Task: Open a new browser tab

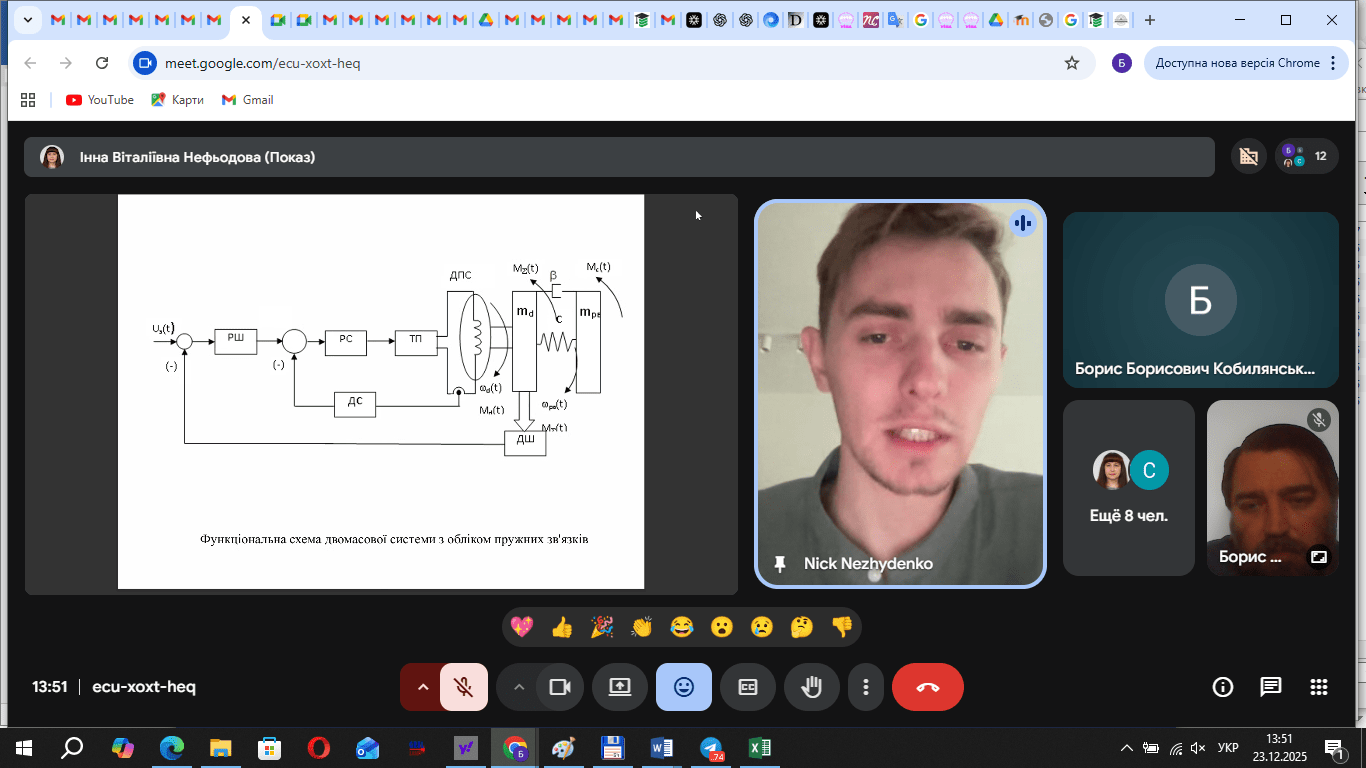Action: click(1150, 20)
